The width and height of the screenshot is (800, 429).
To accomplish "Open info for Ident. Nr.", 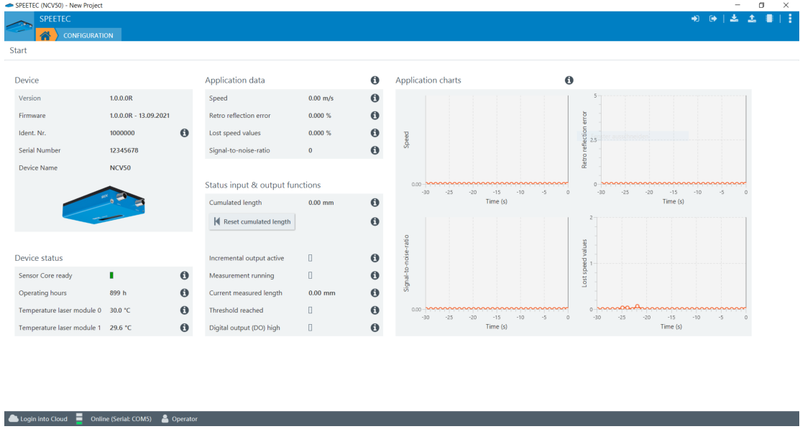I will [x=184, y=133].
